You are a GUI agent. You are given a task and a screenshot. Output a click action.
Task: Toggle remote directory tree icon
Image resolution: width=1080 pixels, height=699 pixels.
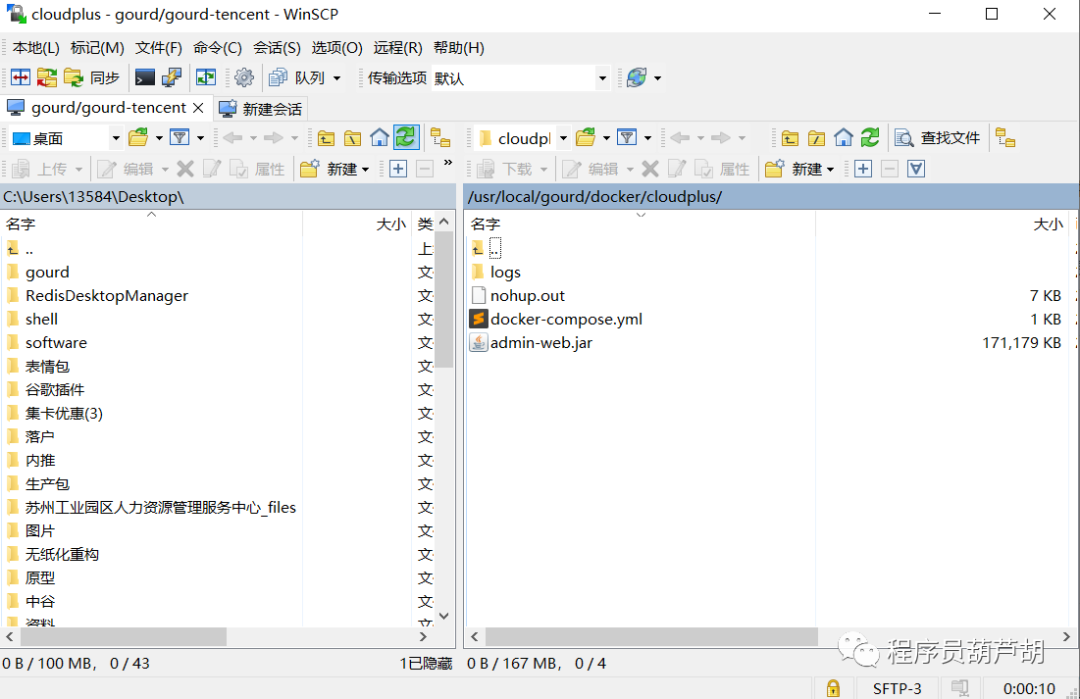coord(1005,138)
